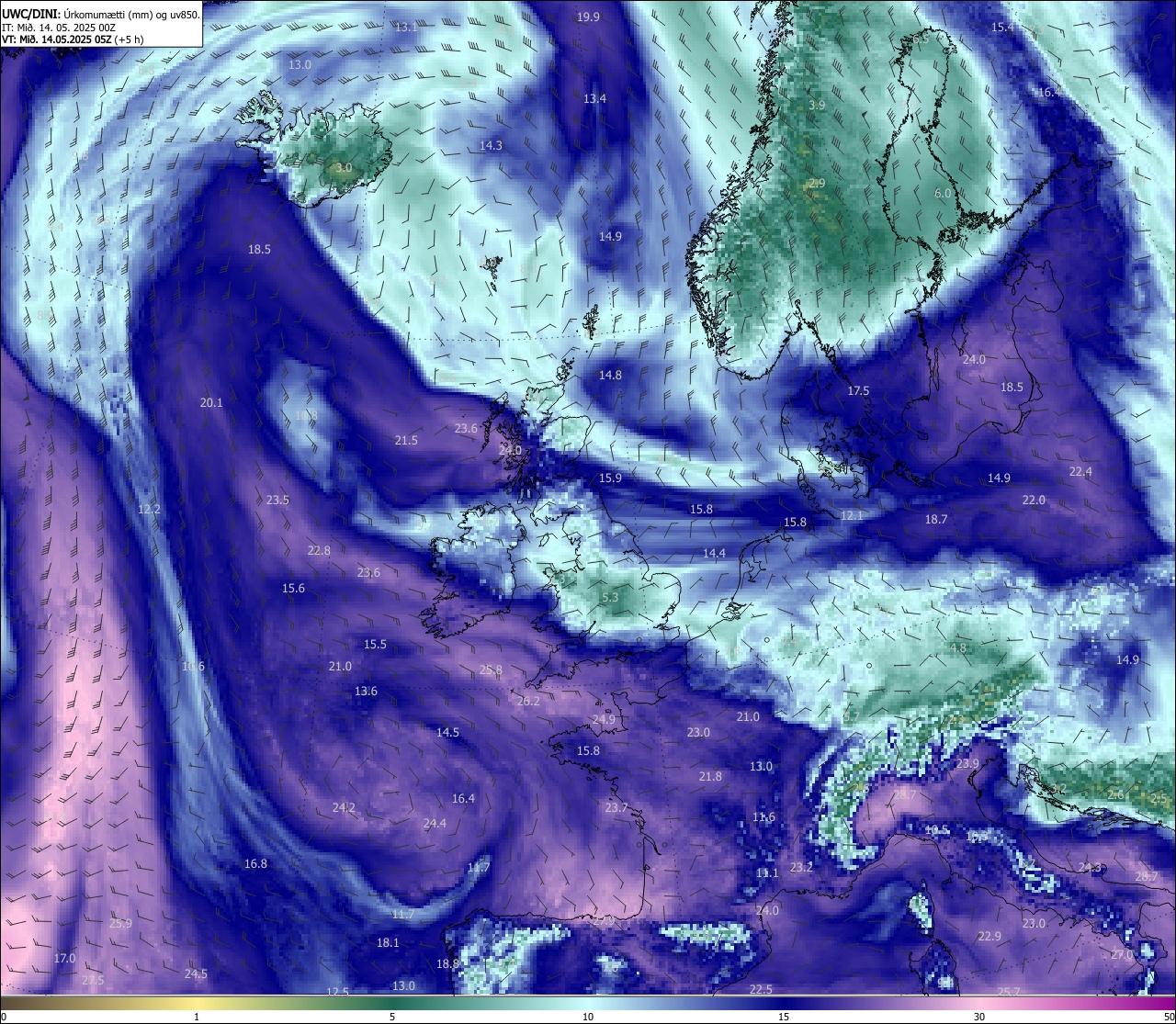Click the 17.5 value over southern Sweden
This screenshot has width=1176, height=1024.
(x=858, y=391)
